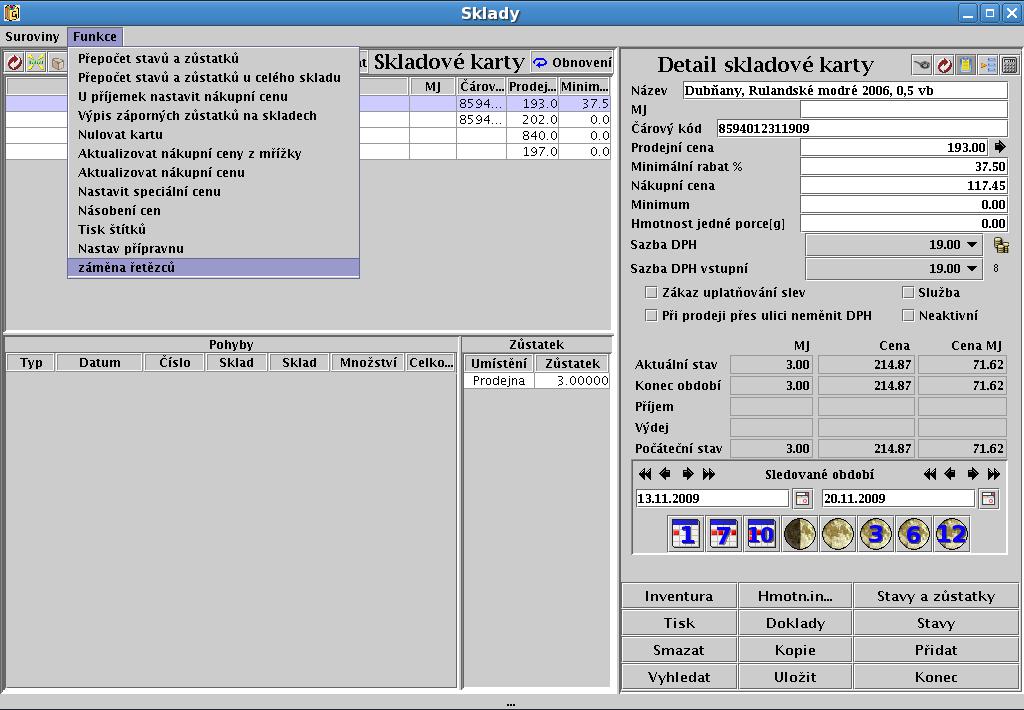Click the box package icon in left toolbar

pos(57,62)
